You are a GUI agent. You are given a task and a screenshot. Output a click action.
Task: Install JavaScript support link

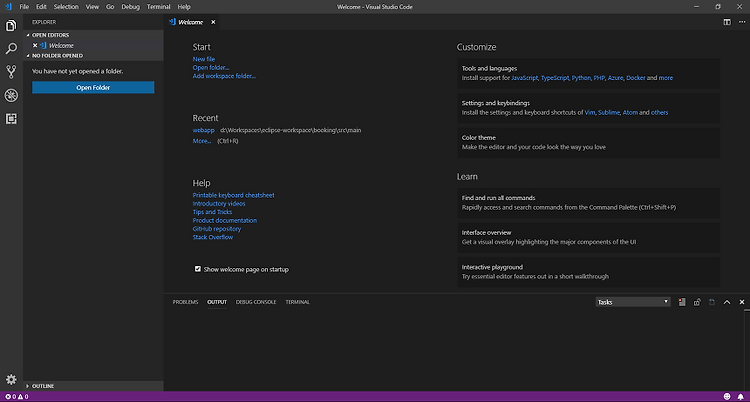(x=525, y=78)
